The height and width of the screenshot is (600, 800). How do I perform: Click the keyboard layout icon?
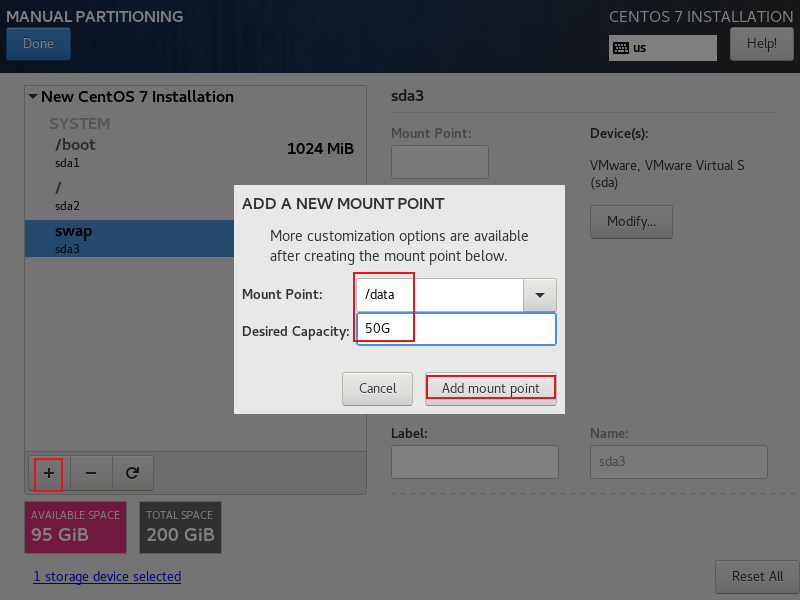point(621,48)
